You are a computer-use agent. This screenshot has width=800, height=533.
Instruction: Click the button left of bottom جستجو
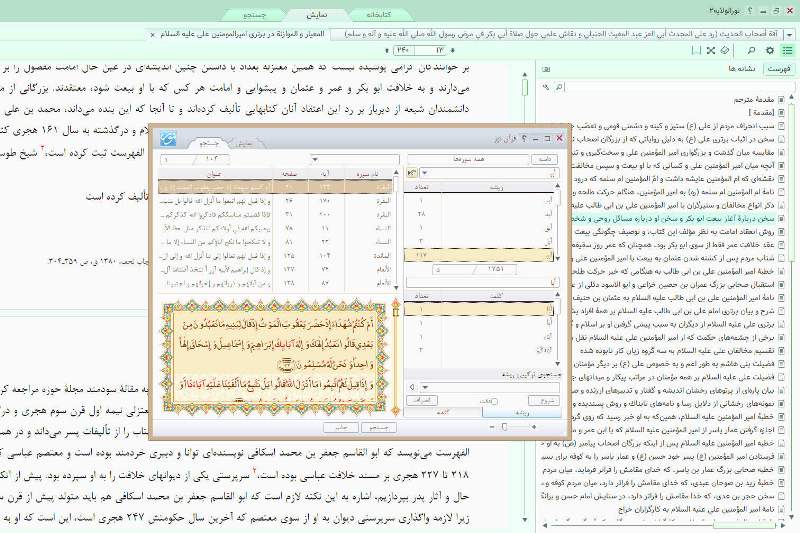pos(341,427)
